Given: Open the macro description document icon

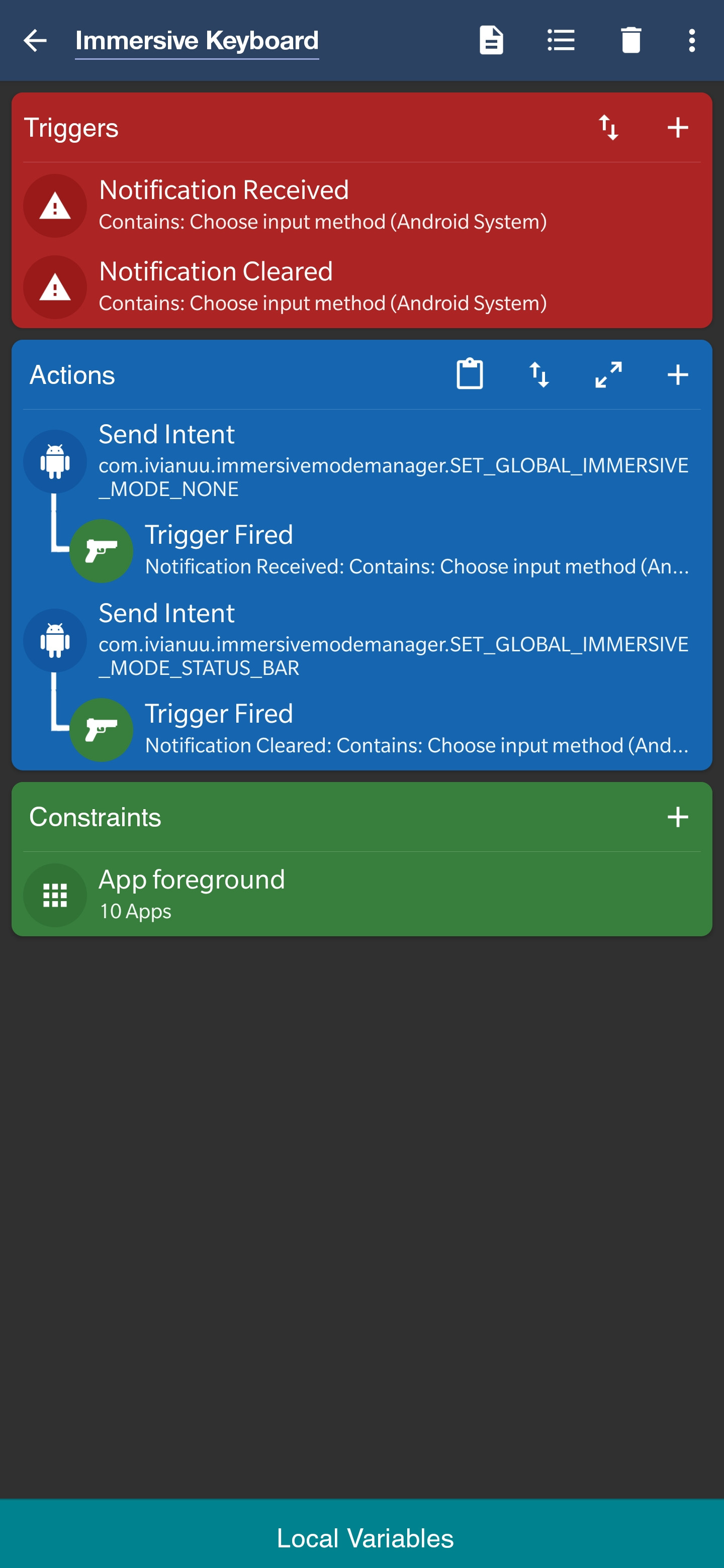Looking at the screenshot, I should click(x=491, y=41).
